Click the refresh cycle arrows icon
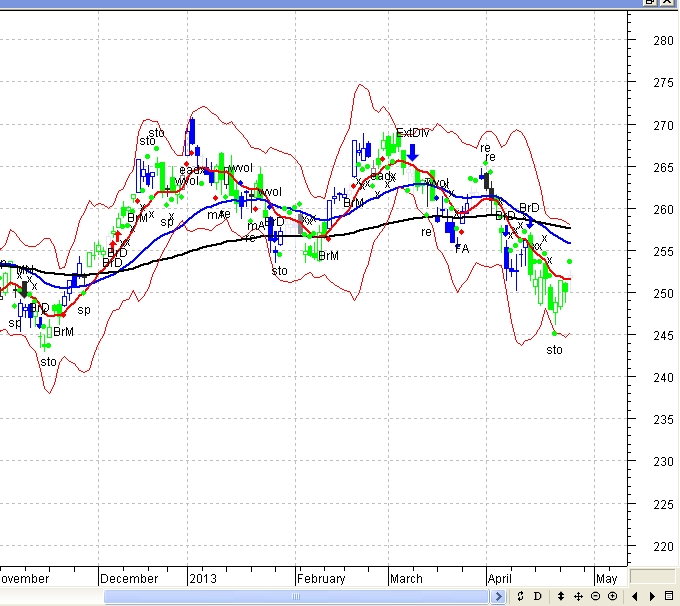 [x=521, y=597]
